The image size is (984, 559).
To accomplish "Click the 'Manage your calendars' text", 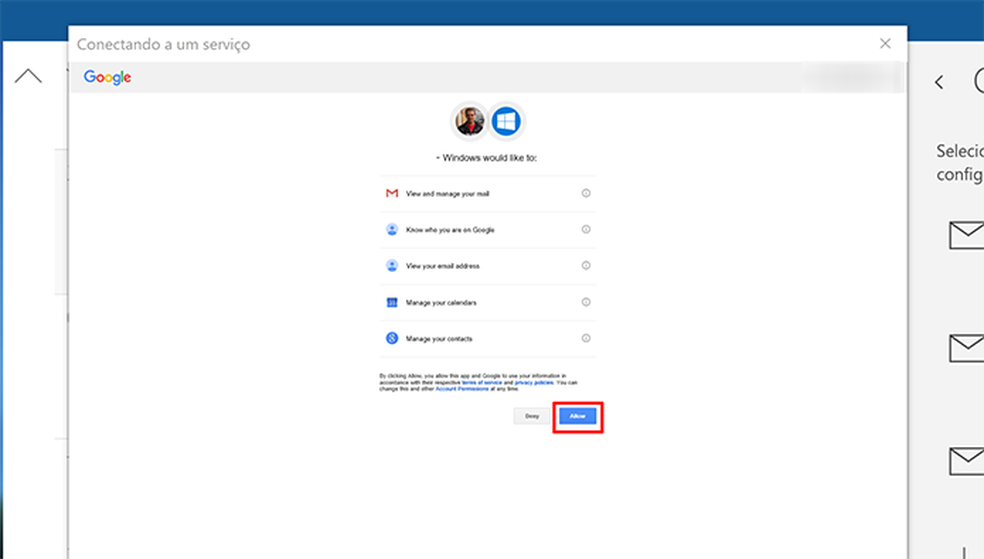I will point(441,302).
